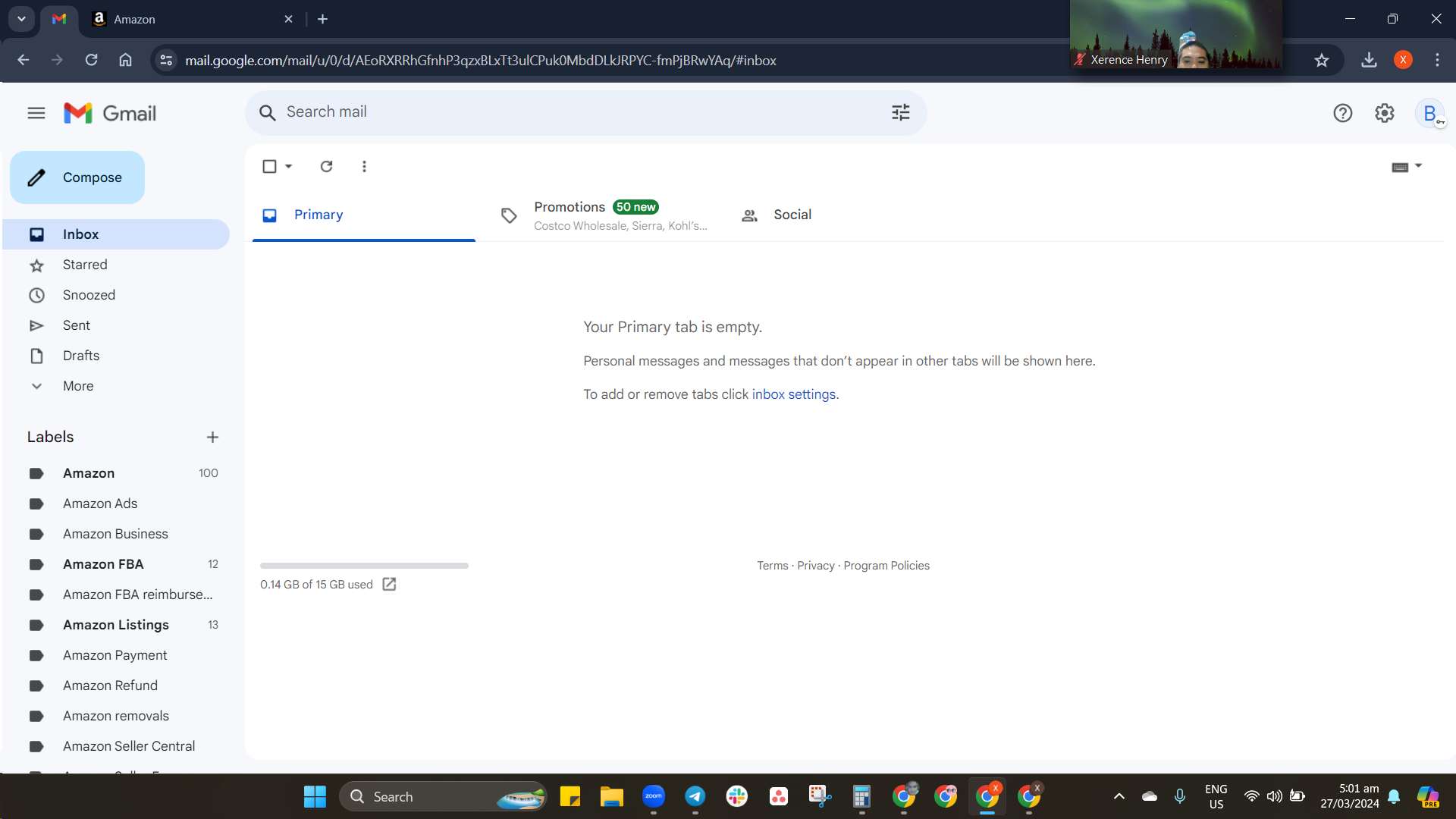Follow the inbox settings link
Screen dimensions: 1456x819
point(794,394)
